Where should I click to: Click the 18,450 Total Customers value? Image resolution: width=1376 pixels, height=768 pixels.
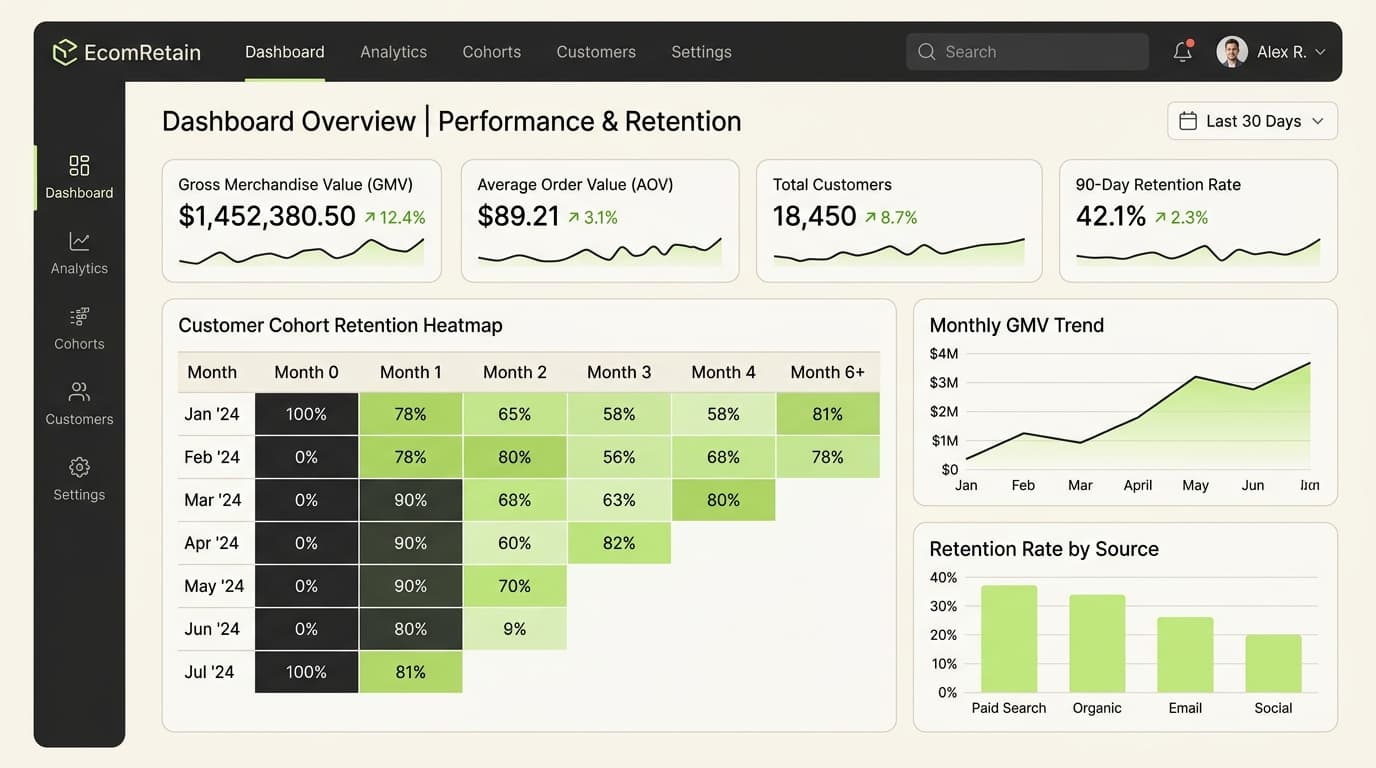coord(815,216)
